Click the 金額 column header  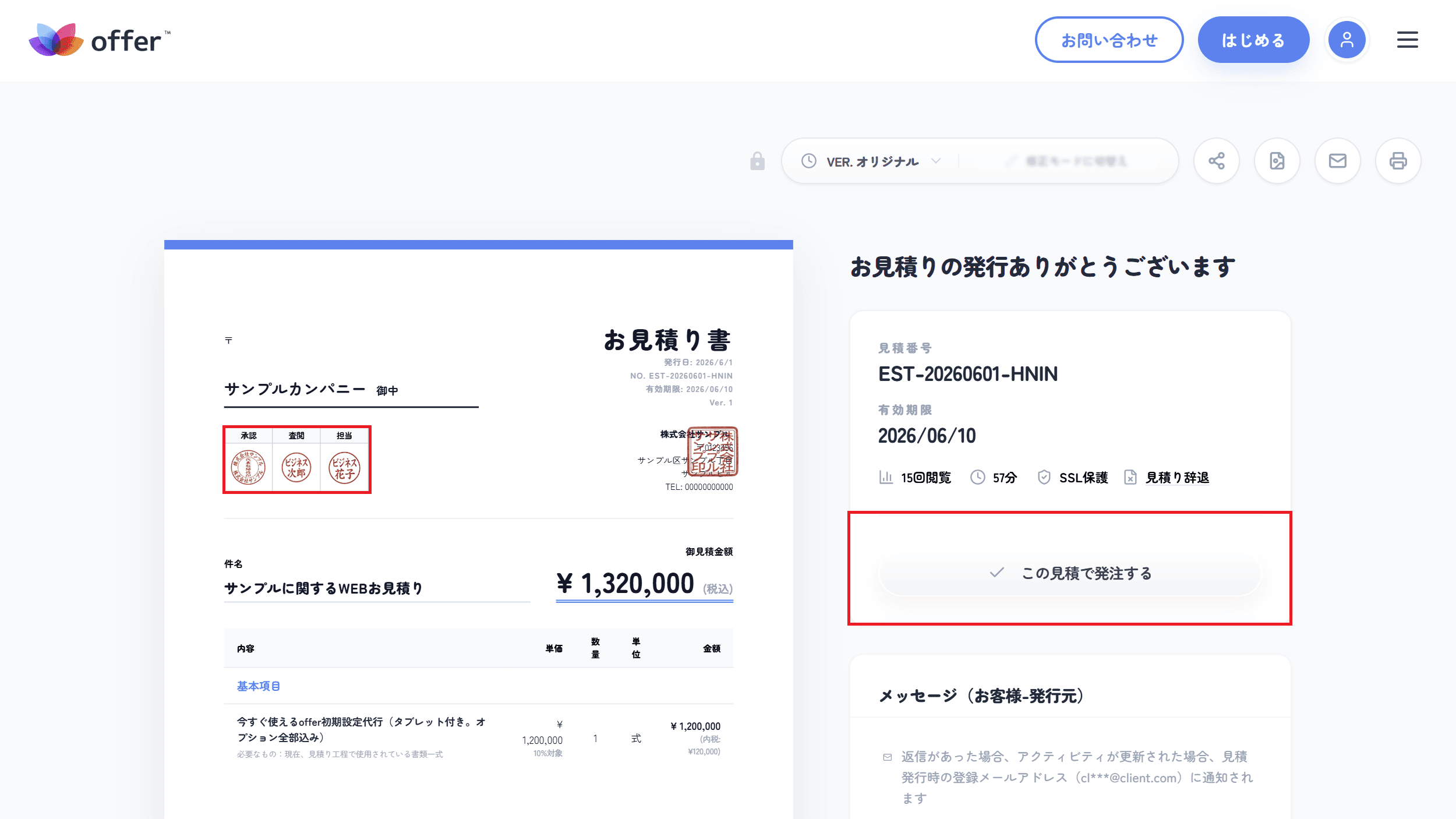(x=712, y=648)
